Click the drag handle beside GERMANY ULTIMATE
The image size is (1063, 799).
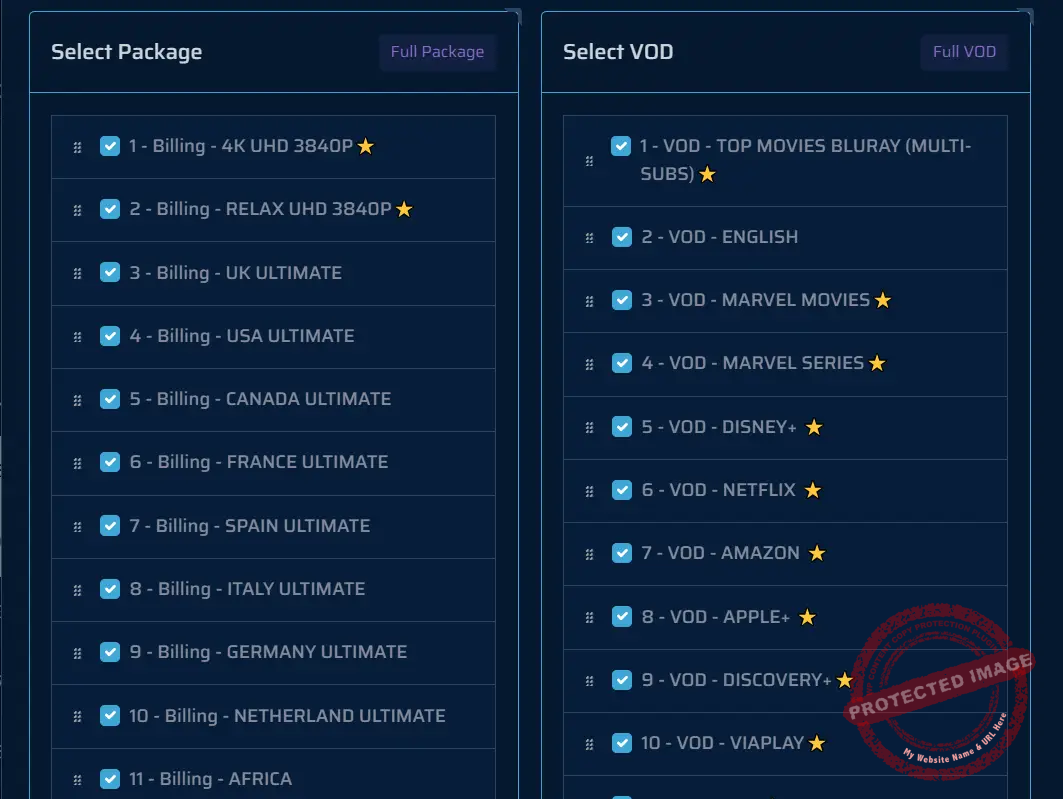[x=77, y=653]
